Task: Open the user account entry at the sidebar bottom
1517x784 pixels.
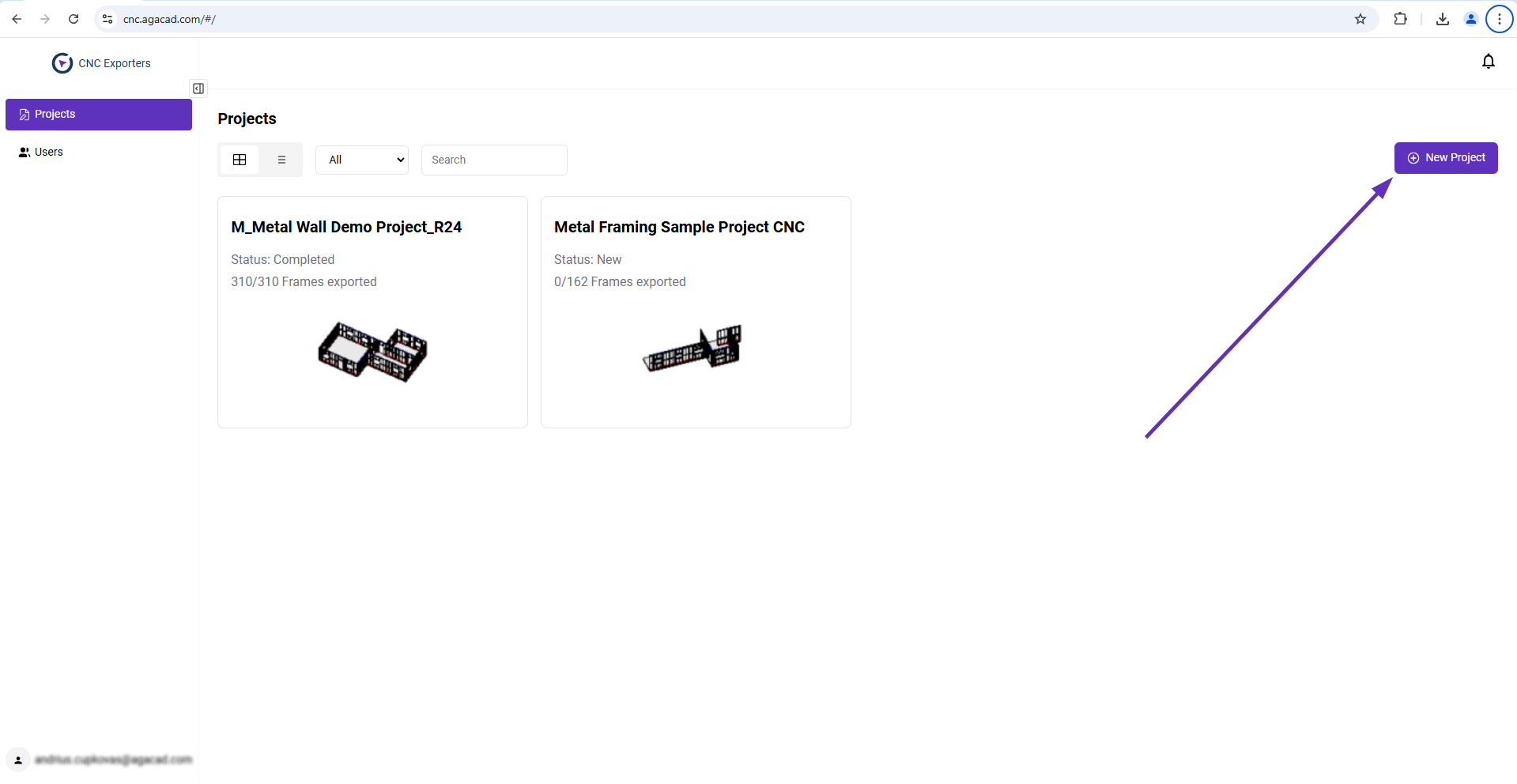Action: [99, 759]
